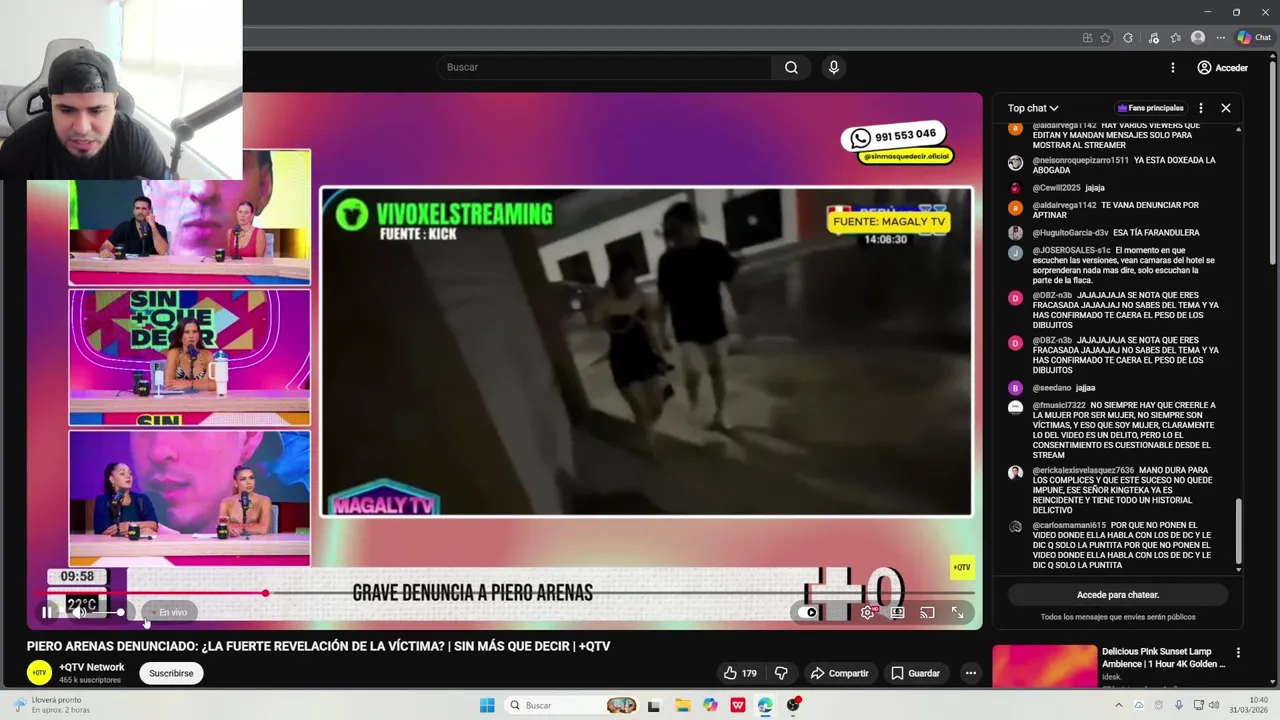Image resolution: width=1280 pixels, height=720 pixels.
Task: Subscribe to +QTV Network
Action: (x=171, y=673)
